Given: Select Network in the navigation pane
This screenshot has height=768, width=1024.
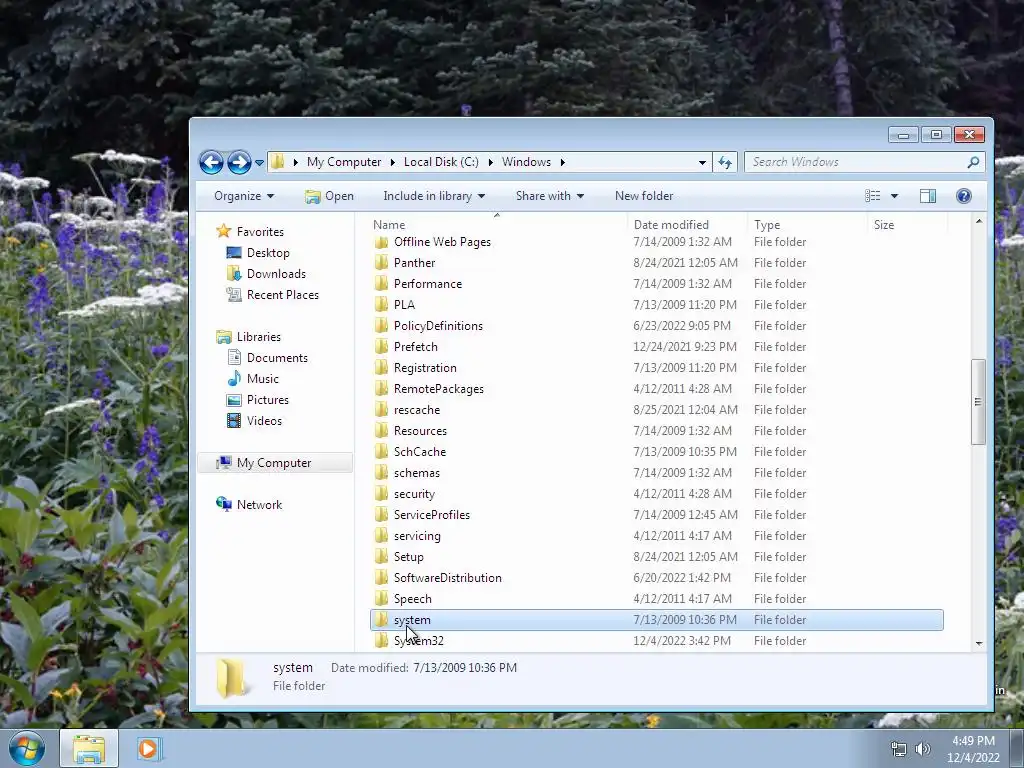Looking at the screenshot, I should [x=259, y=505].
